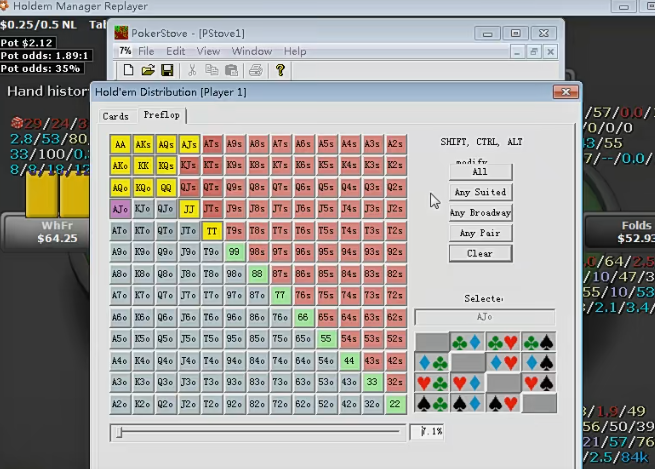
Task: Select the club-diamond suit combination
Action: [x=467, y=342]
